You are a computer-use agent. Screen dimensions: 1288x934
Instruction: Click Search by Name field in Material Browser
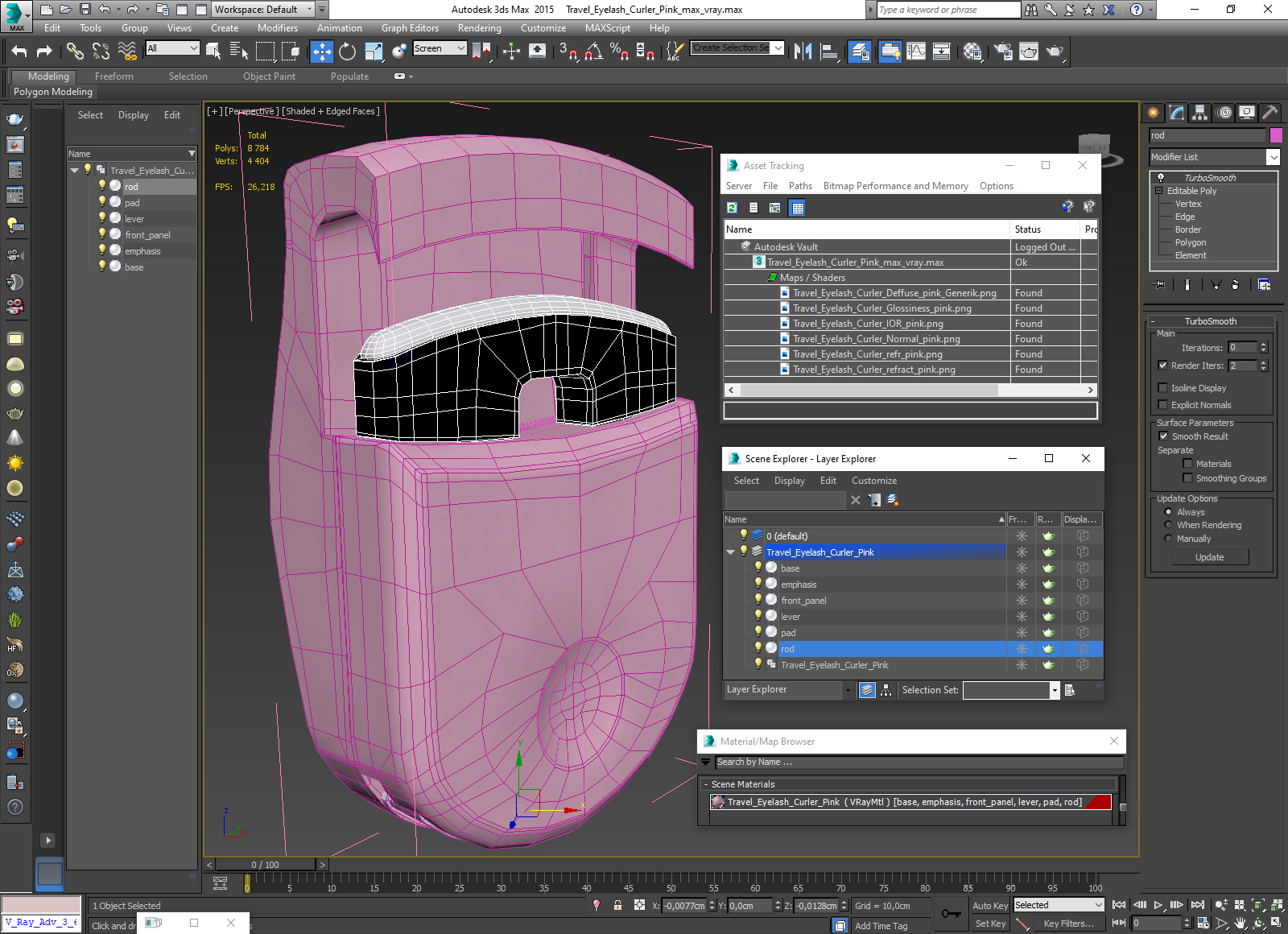pyautogui.click(x=919, y=762)
